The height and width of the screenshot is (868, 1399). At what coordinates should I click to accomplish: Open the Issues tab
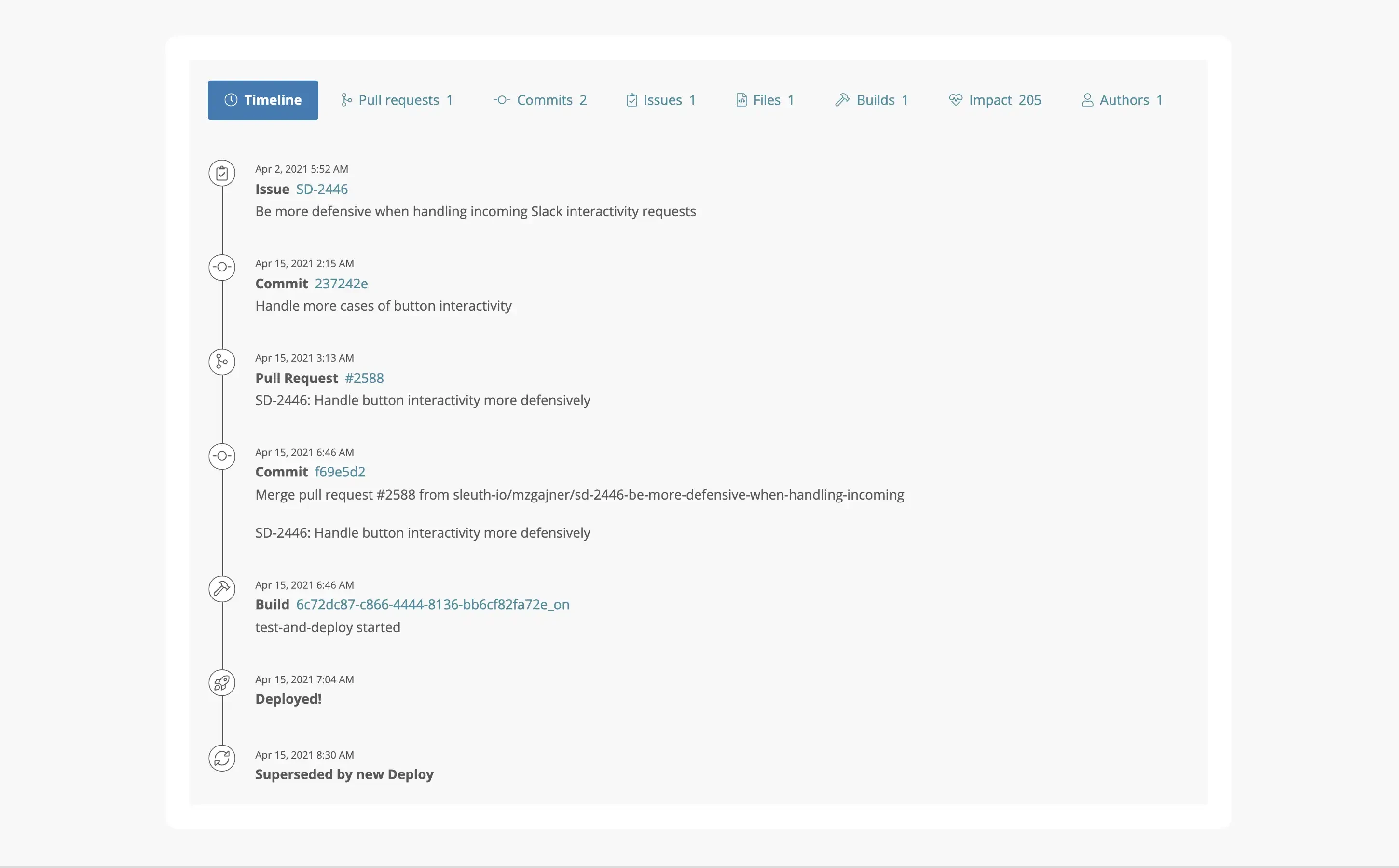[x=661, y=100]
